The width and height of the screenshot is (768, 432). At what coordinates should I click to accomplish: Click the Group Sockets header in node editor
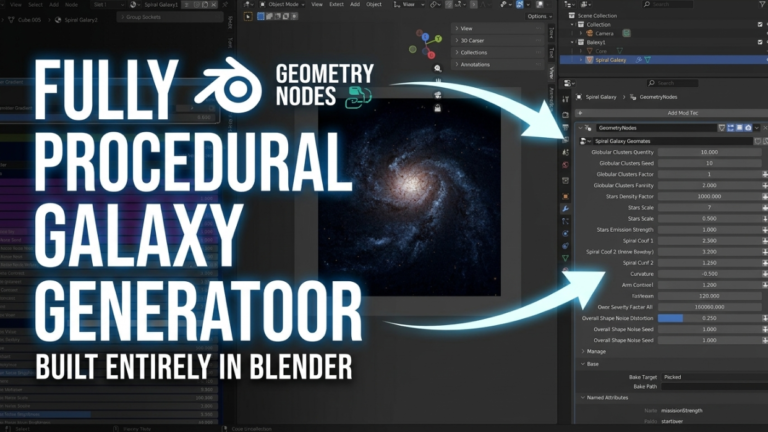[169, 17]
